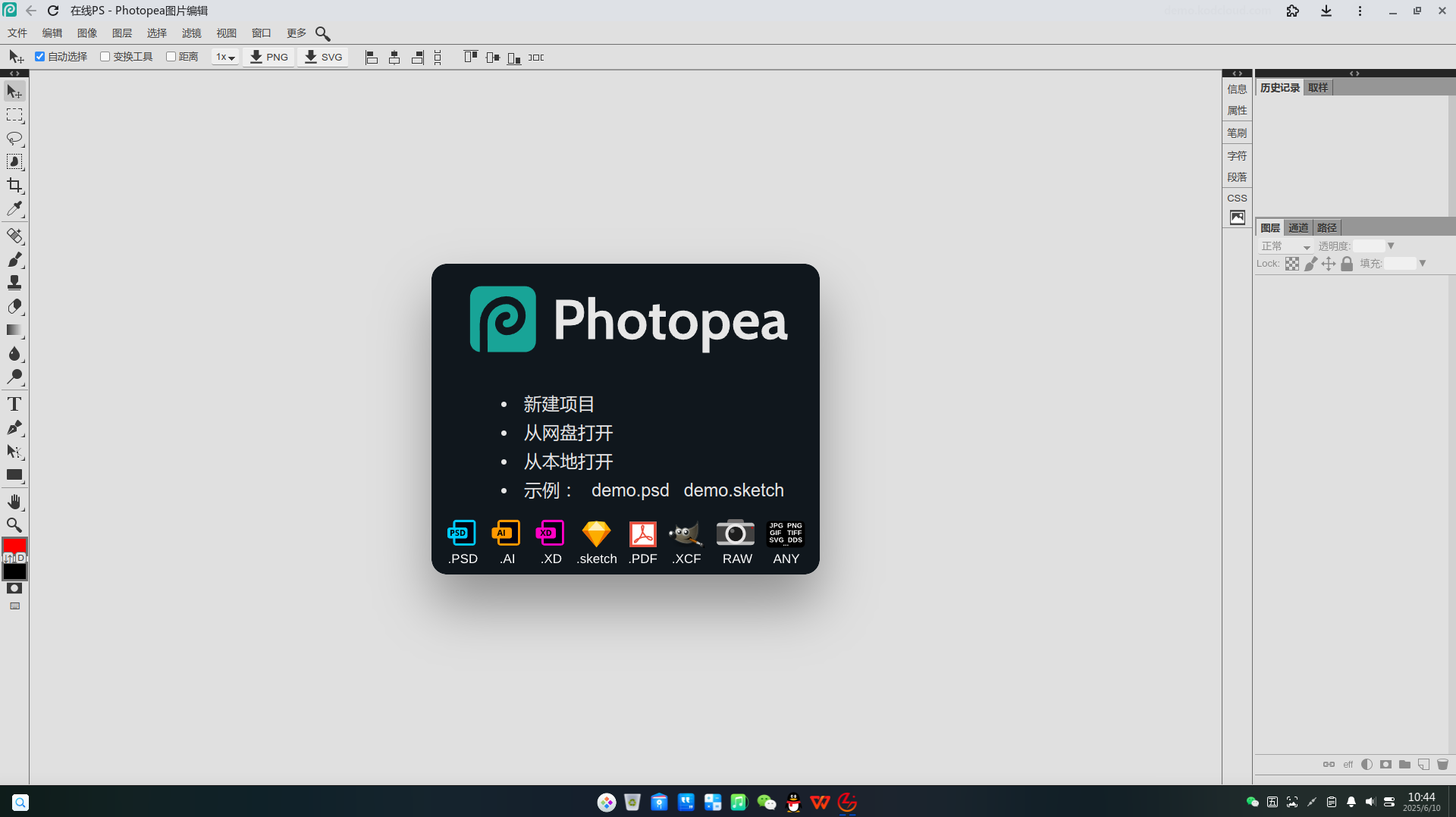Expand the 透明度 opacity arrow
The height and width of the screenshot is (817, 1456).
click(x=1391, y=246)
